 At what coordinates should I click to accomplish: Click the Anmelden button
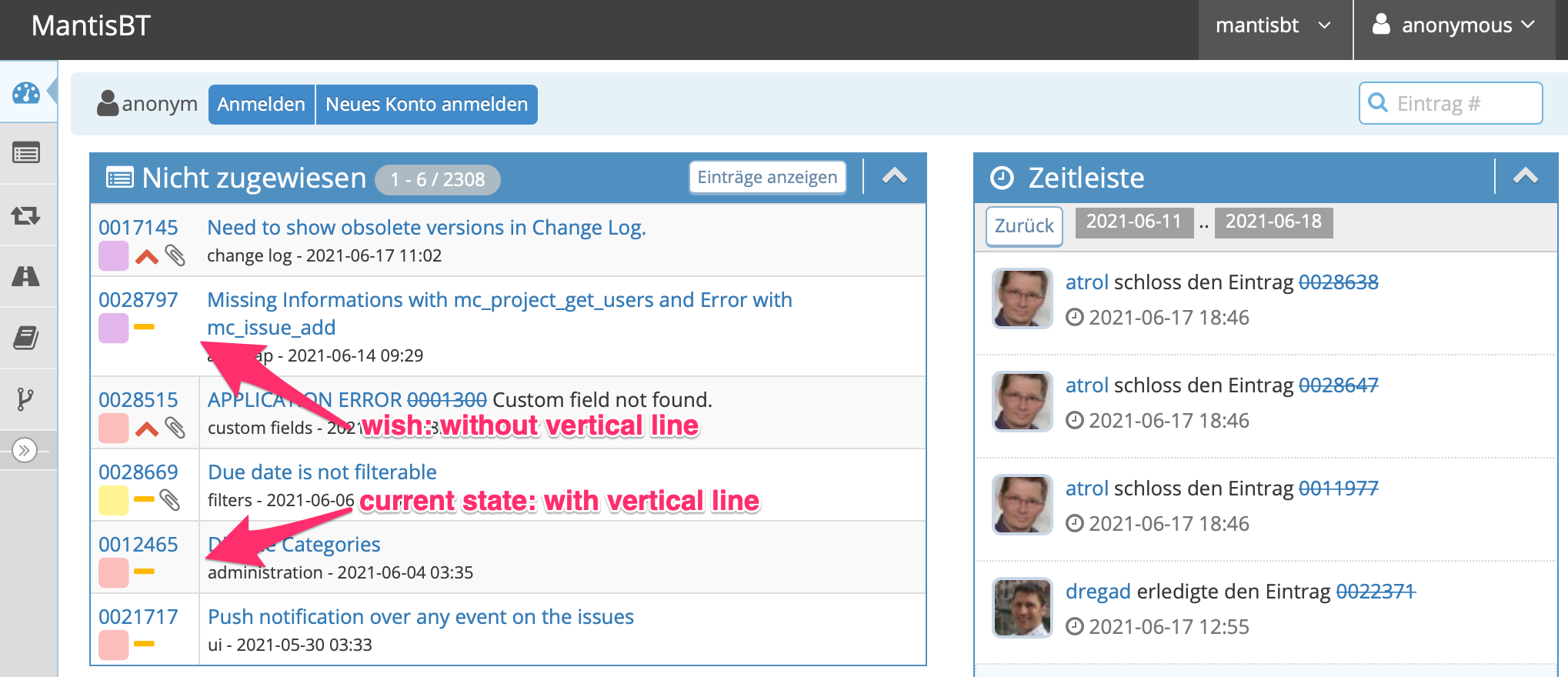[261, 105]
